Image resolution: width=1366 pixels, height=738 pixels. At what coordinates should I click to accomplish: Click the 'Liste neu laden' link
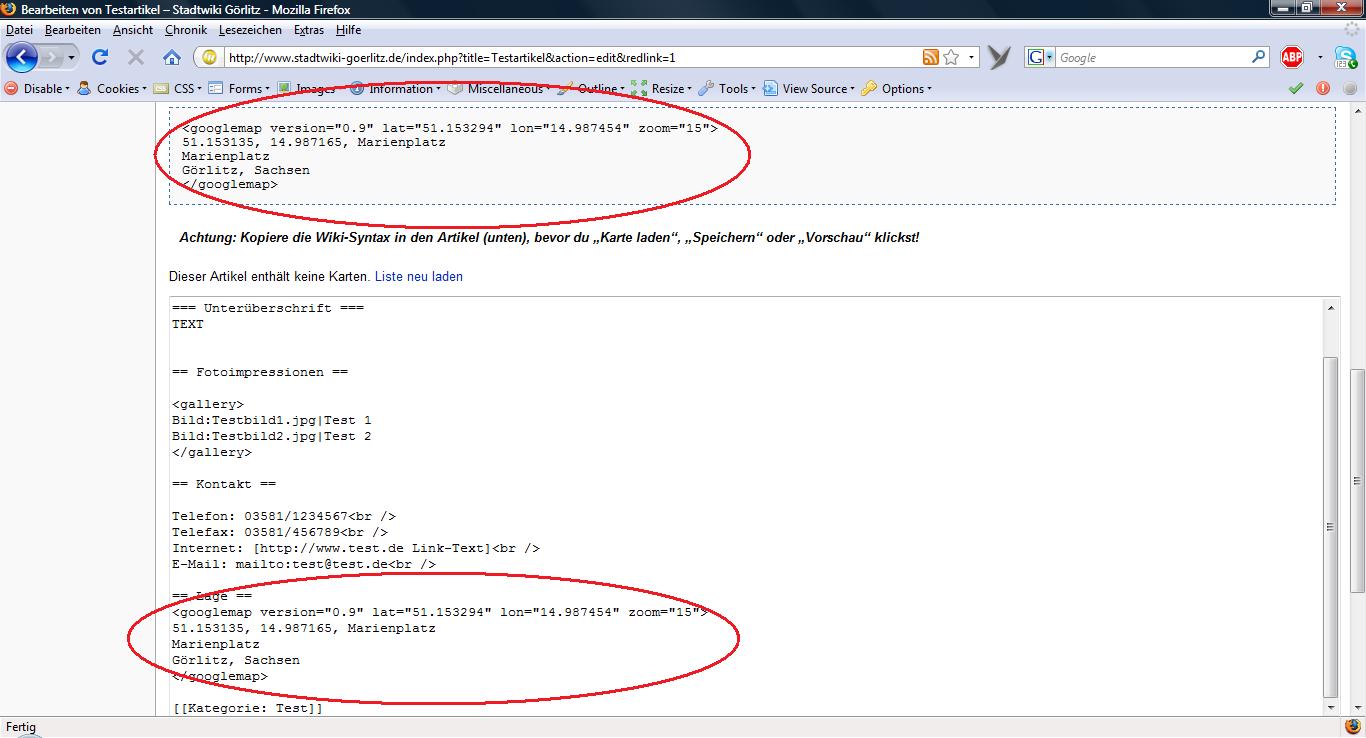418,276
